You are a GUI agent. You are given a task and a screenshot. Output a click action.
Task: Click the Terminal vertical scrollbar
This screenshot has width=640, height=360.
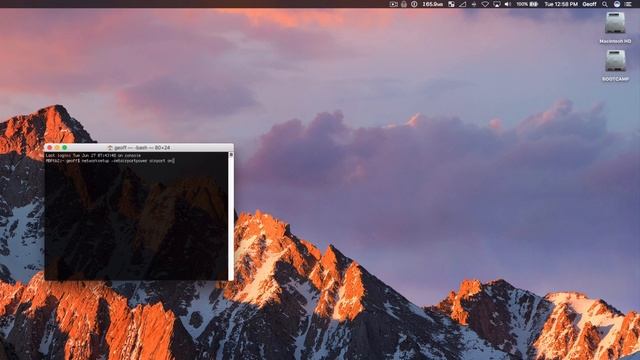[x=231, y=216]
